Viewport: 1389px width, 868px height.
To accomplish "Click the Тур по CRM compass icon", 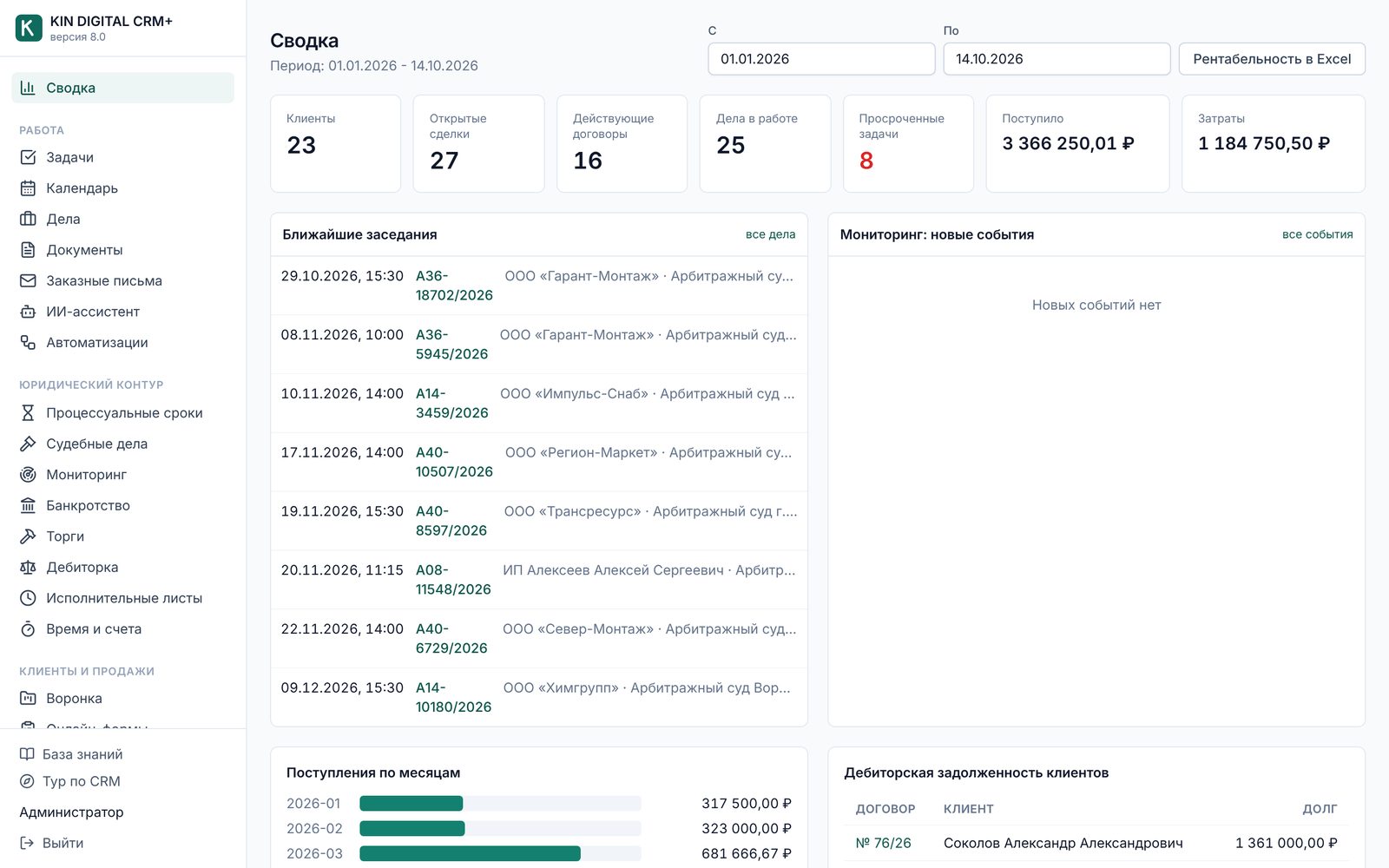I will tap(27, 781).
